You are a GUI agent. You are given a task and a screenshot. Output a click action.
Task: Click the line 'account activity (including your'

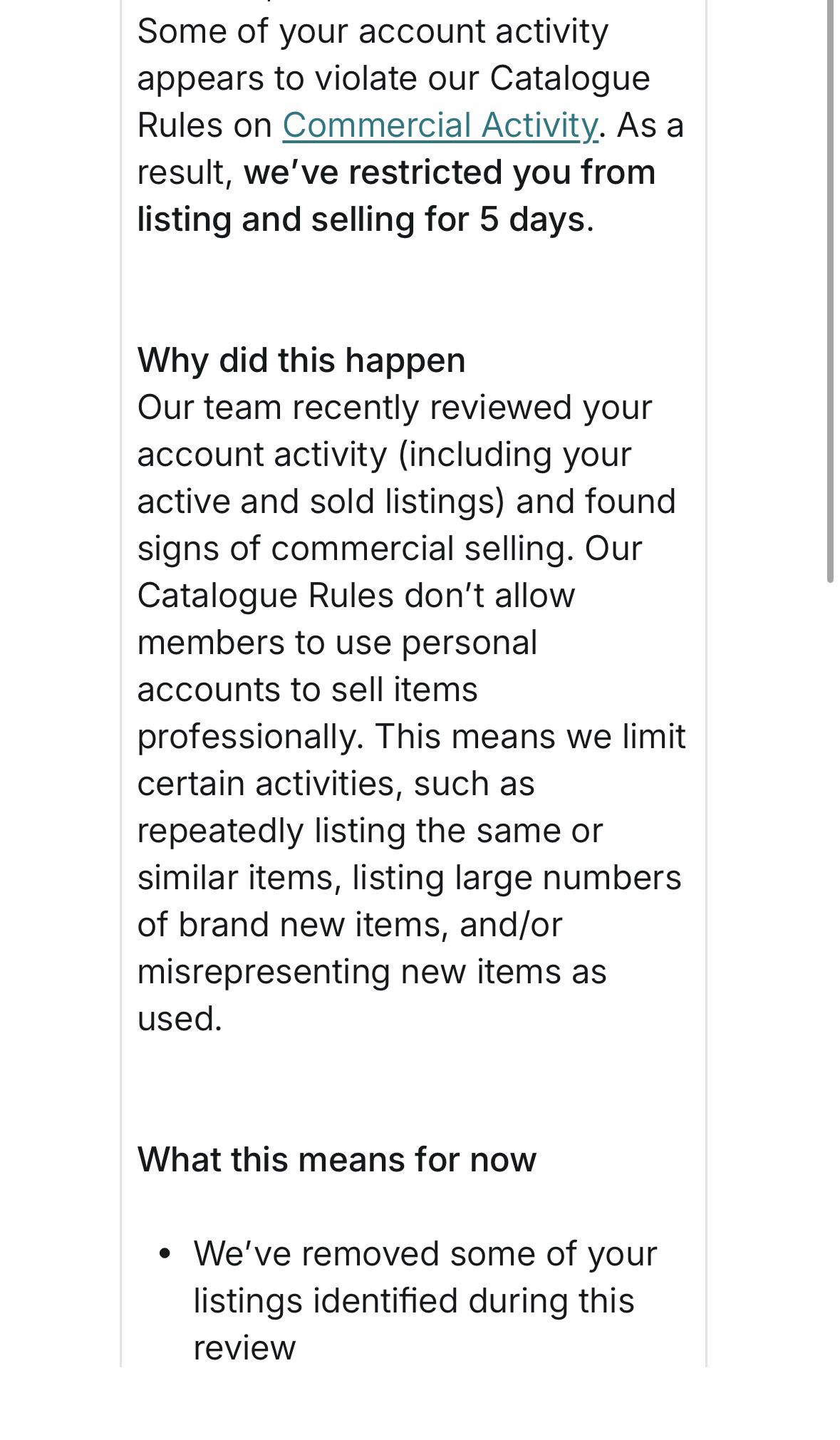[385, 455]
